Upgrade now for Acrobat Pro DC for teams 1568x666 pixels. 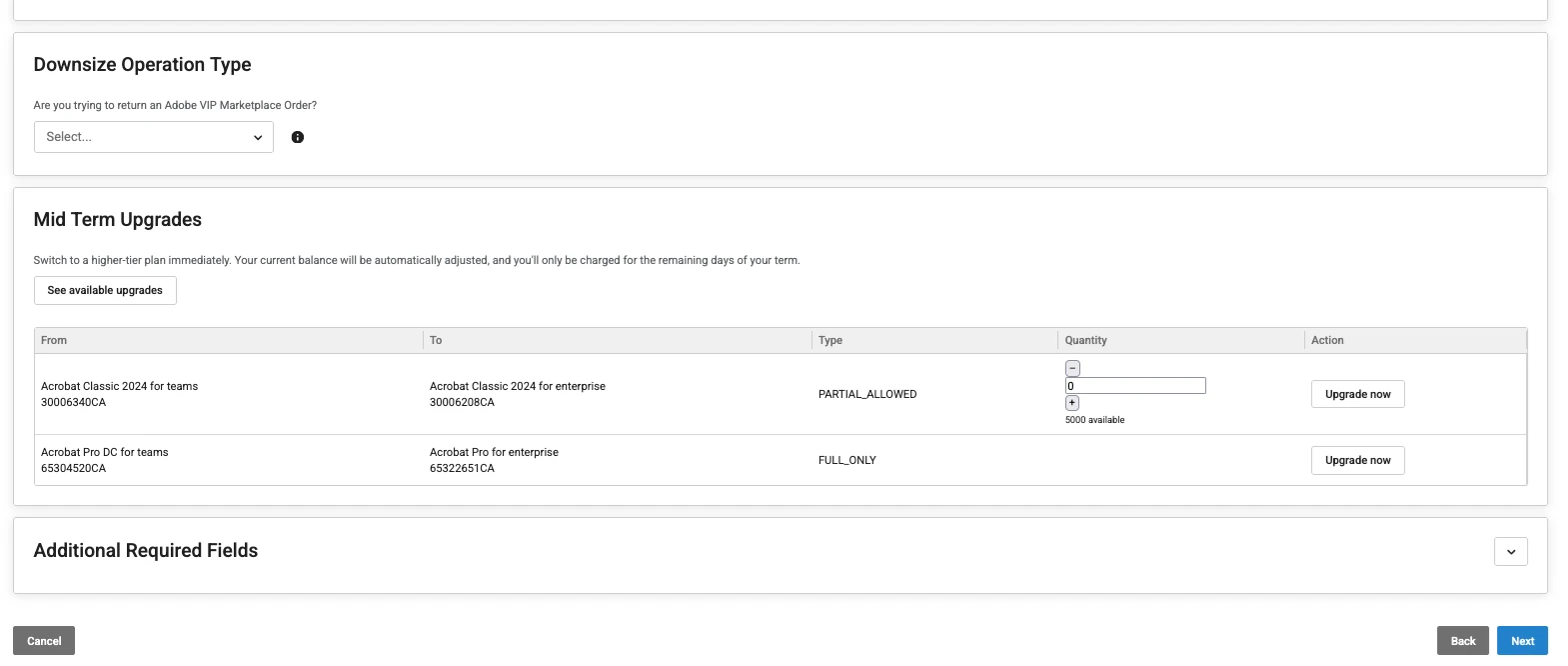click(x=1357, y=460)
